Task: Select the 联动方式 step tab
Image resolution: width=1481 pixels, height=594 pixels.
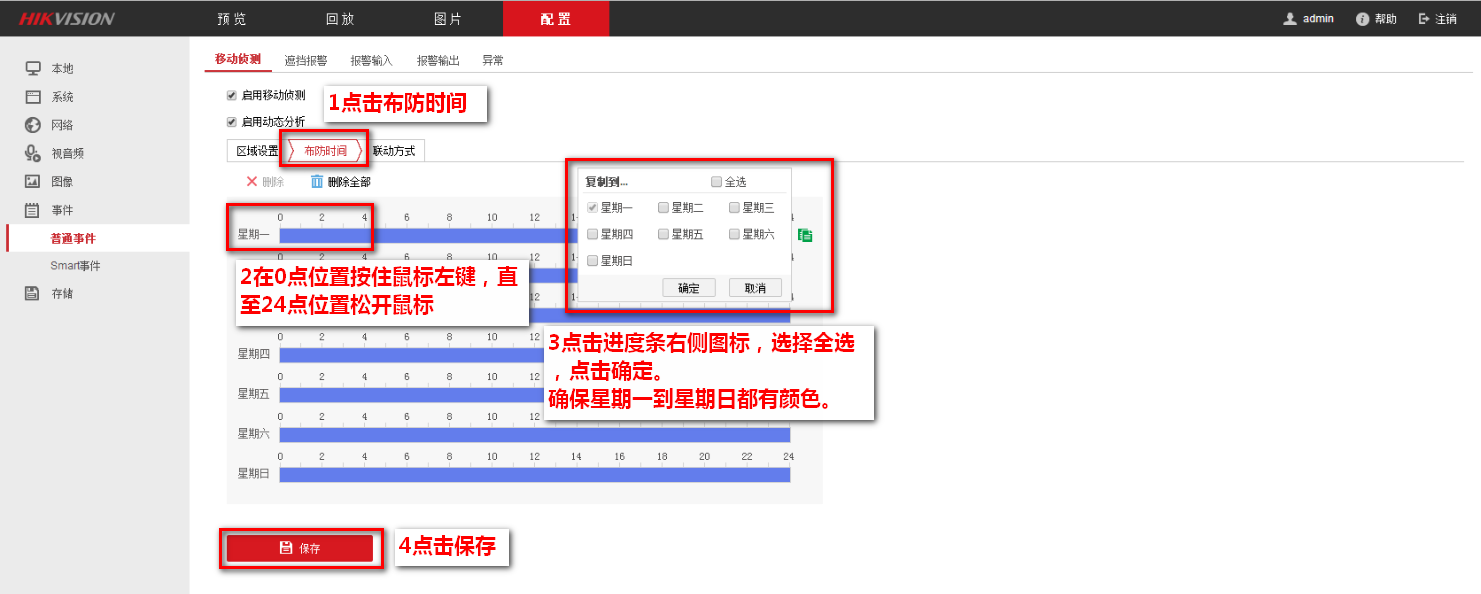Action: pyautogui.click(x=394, y=151)
